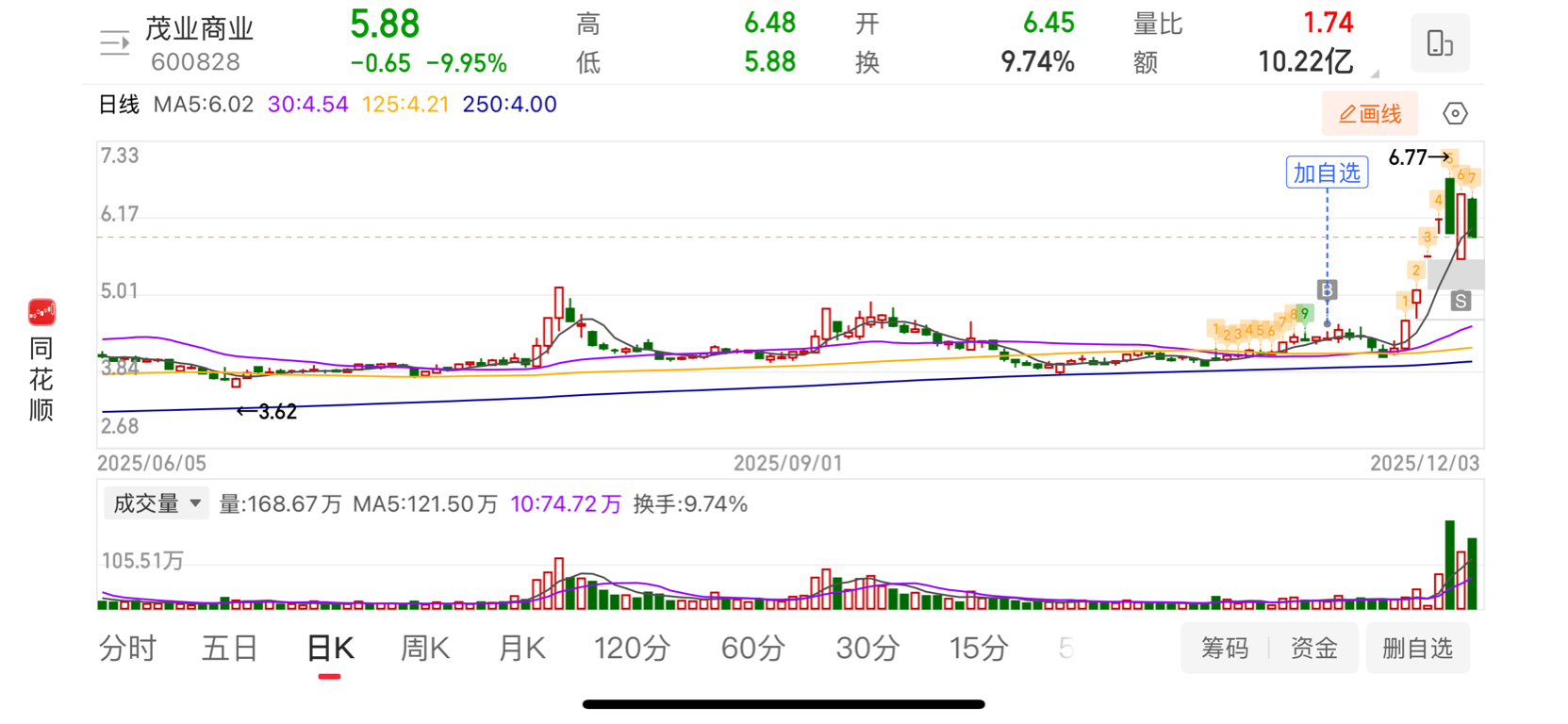Tap the stock name 茂业商业
1568x724 pixels.
click(200, 29)
